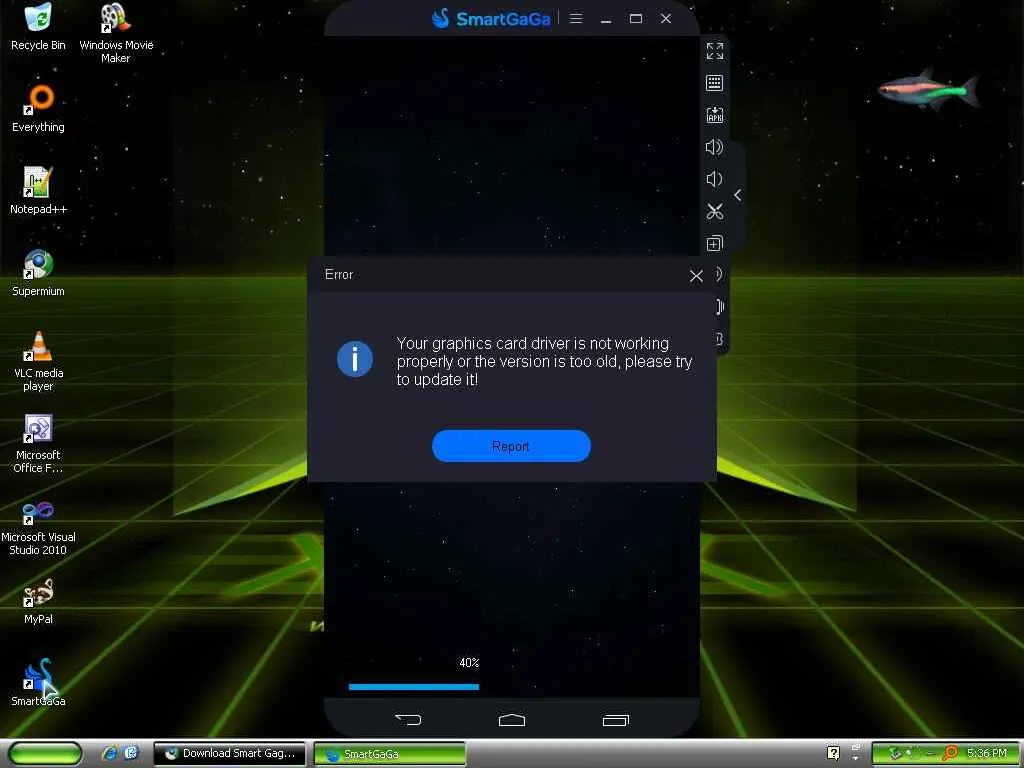The height and width of the screenshot is (768, 1024).
Task: Click the blue info icon in Error dialog
Action: (x=355, y=359)
